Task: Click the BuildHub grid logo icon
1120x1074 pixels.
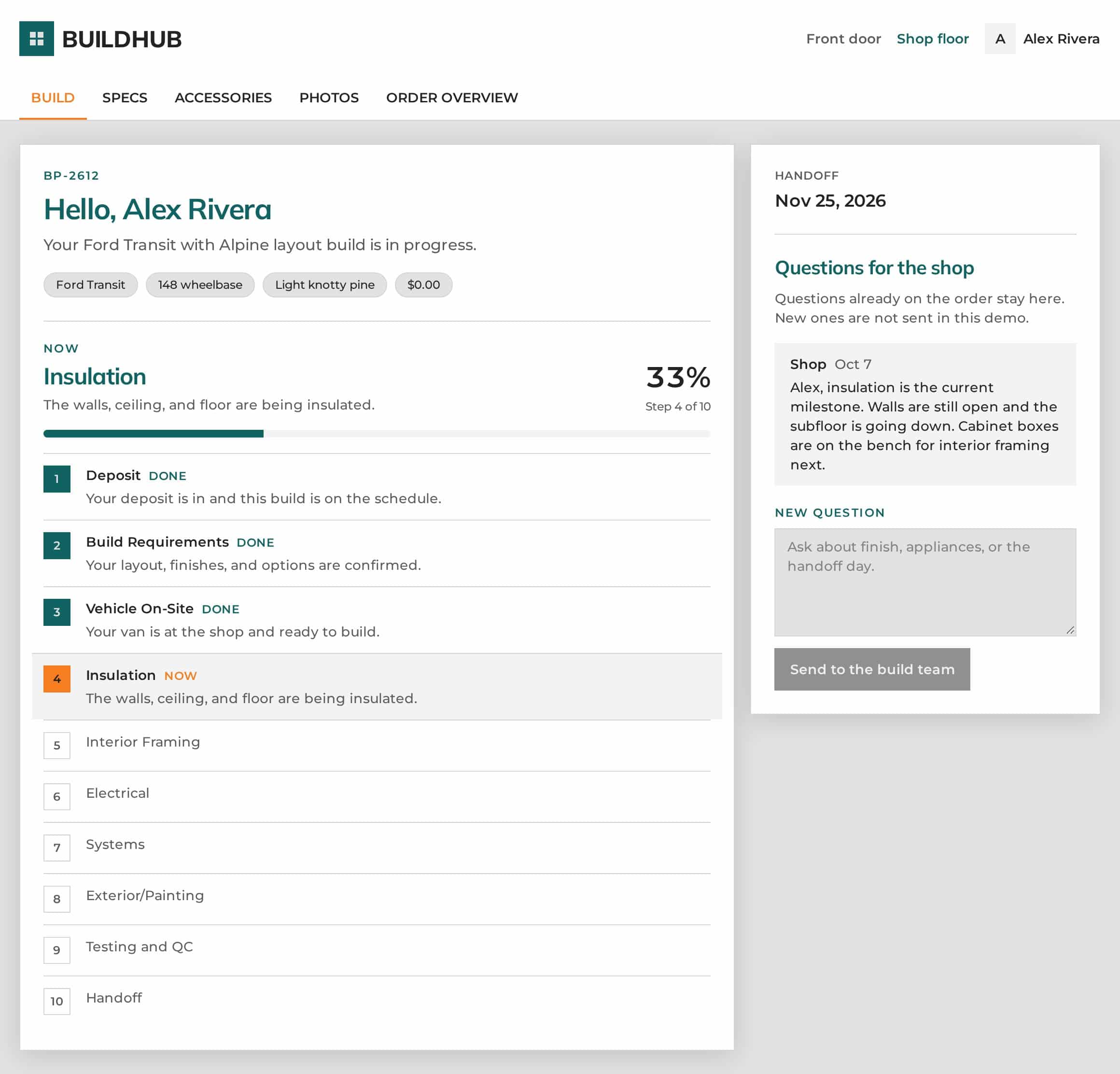Action: tap(37, 38)
